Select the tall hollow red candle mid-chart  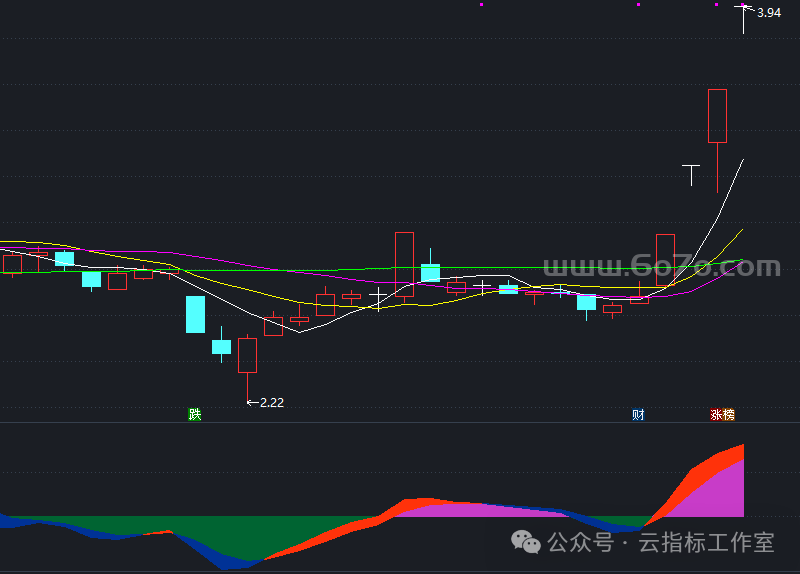coord(404,264)
